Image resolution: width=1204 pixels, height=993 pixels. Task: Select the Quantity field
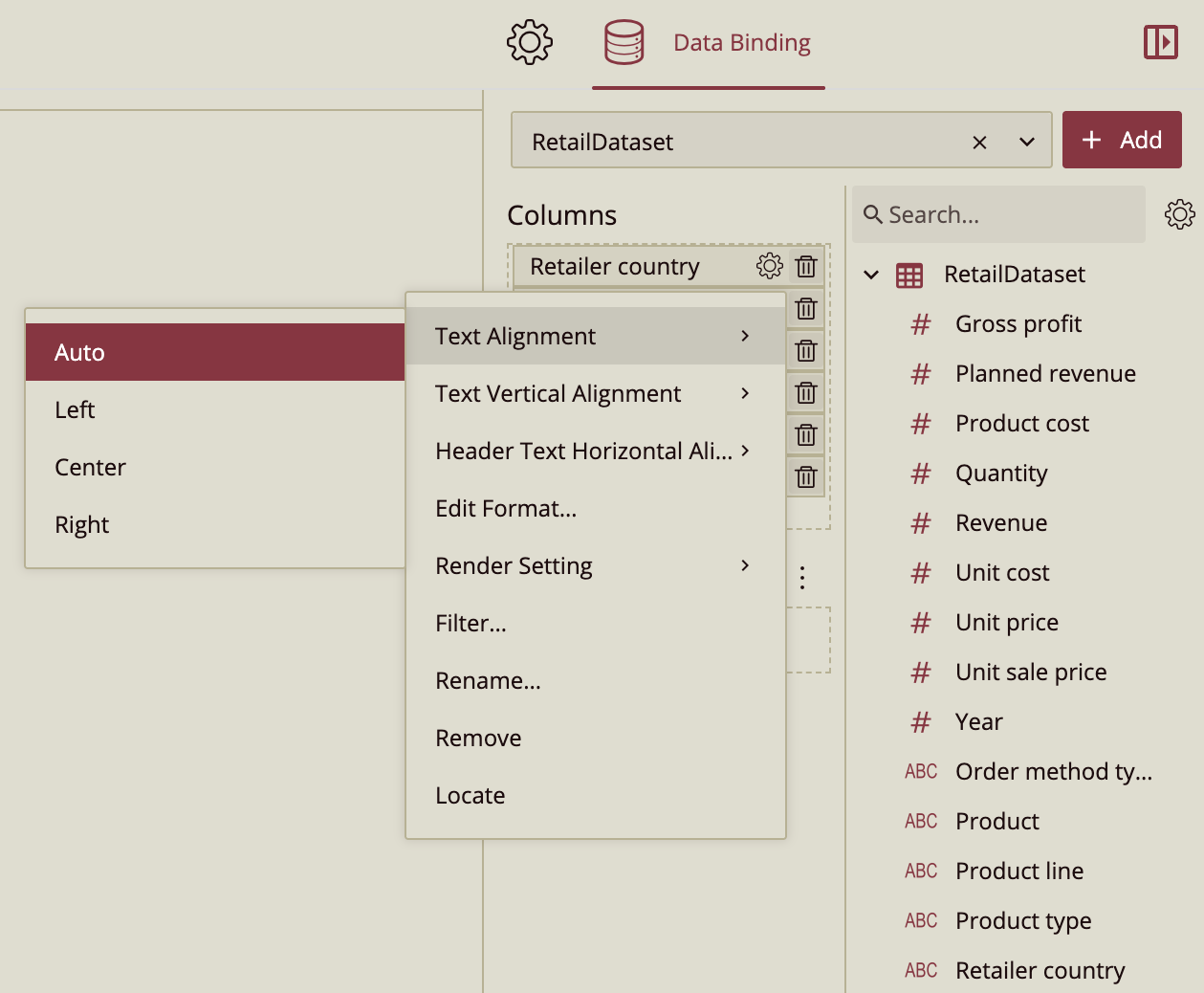coord(1001,474)
